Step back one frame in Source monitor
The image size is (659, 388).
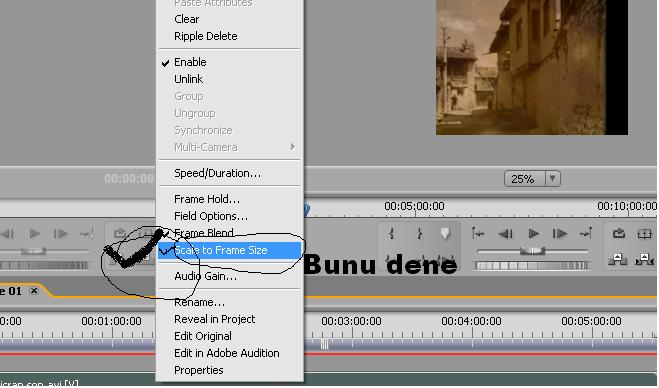coord(7,234)
